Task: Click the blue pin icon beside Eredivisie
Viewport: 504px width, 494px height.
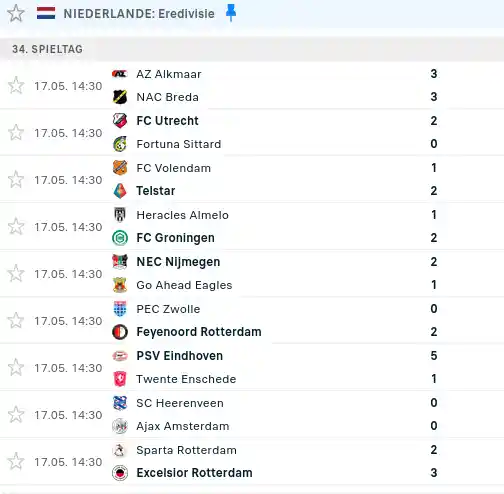Action: (x=231, y=13)
